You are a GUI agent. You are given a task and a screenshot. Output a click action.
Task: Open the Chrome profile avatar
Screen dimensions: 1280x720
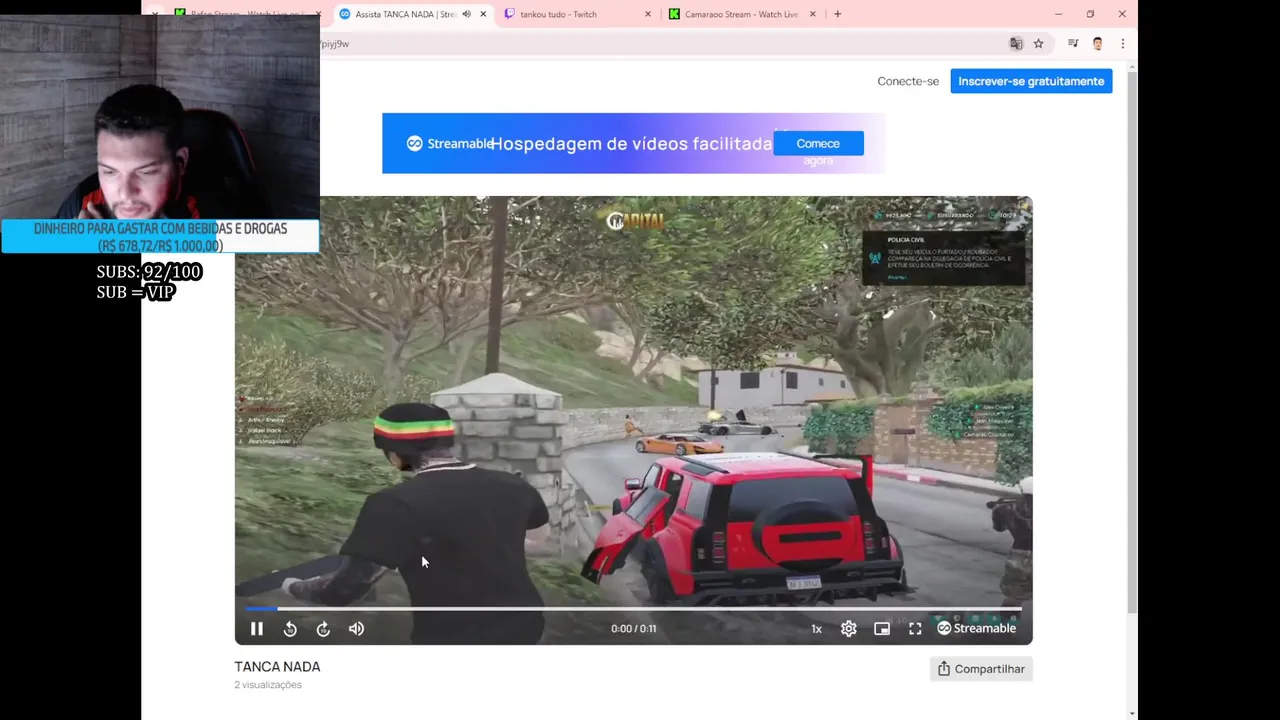(x=1097, y=44)
